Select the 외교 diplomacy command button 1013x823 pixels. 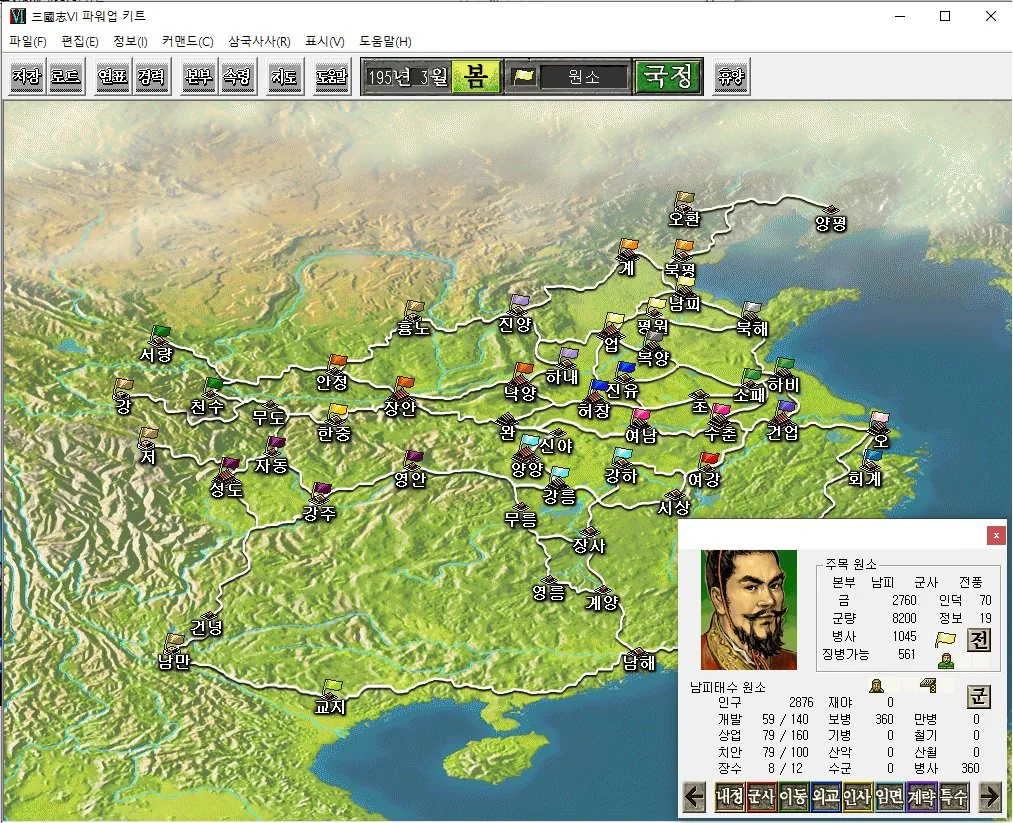pos(826,796)
